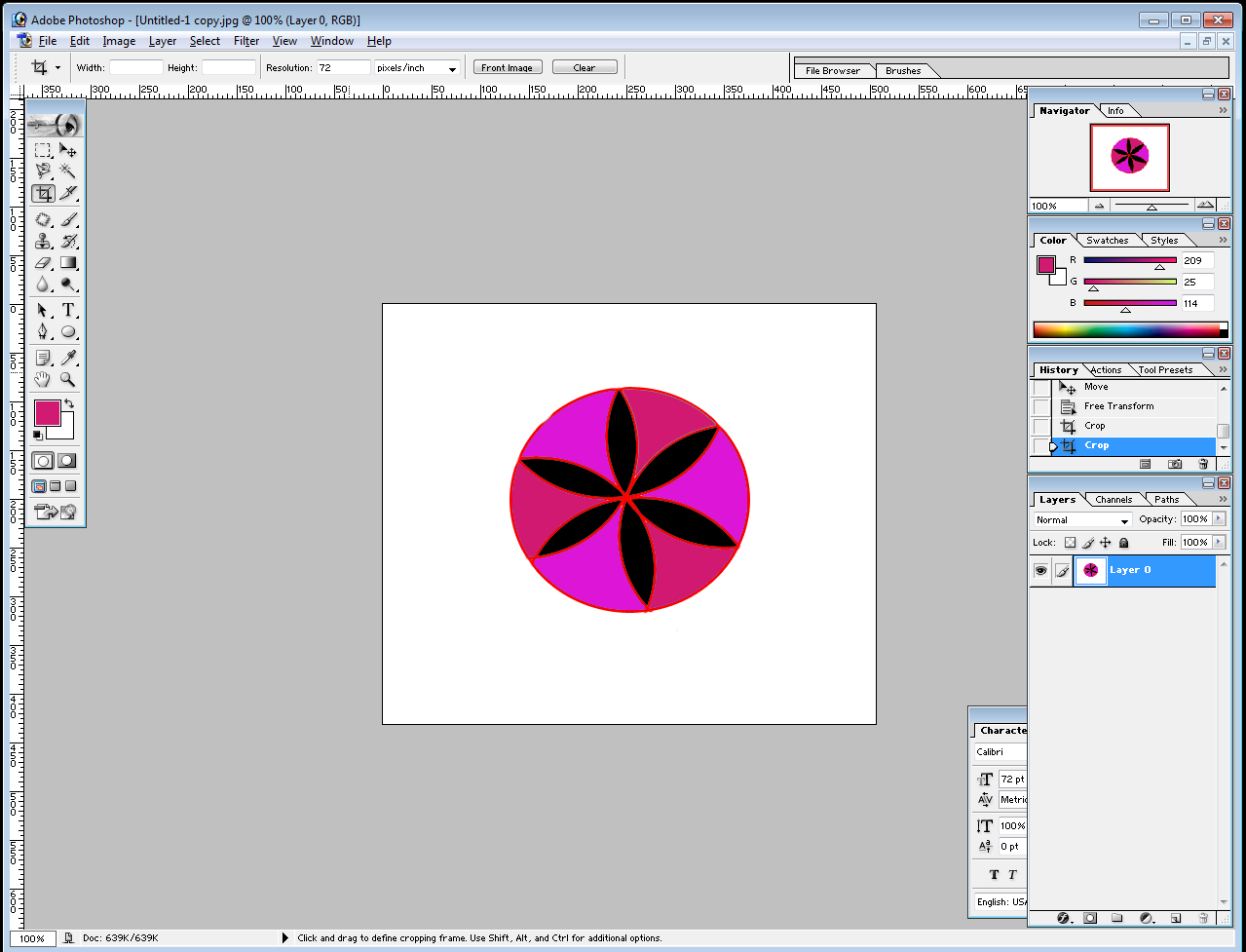The width and height of the screenshot is (1246, 952).
Task: Select the Dodge tool
Action: pos(68,285)
